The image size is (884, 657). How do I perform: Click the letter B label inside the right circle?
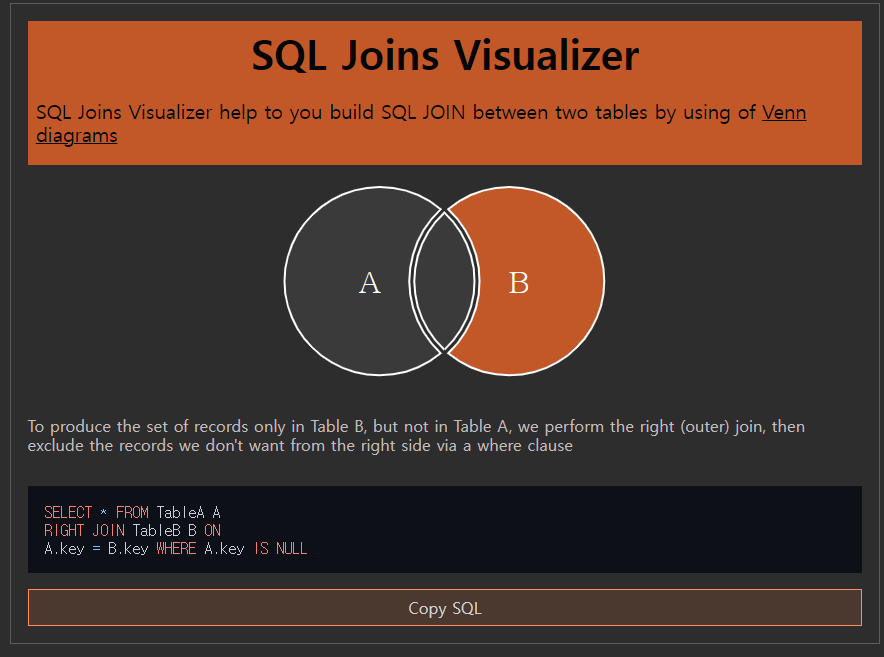(518, 283)
